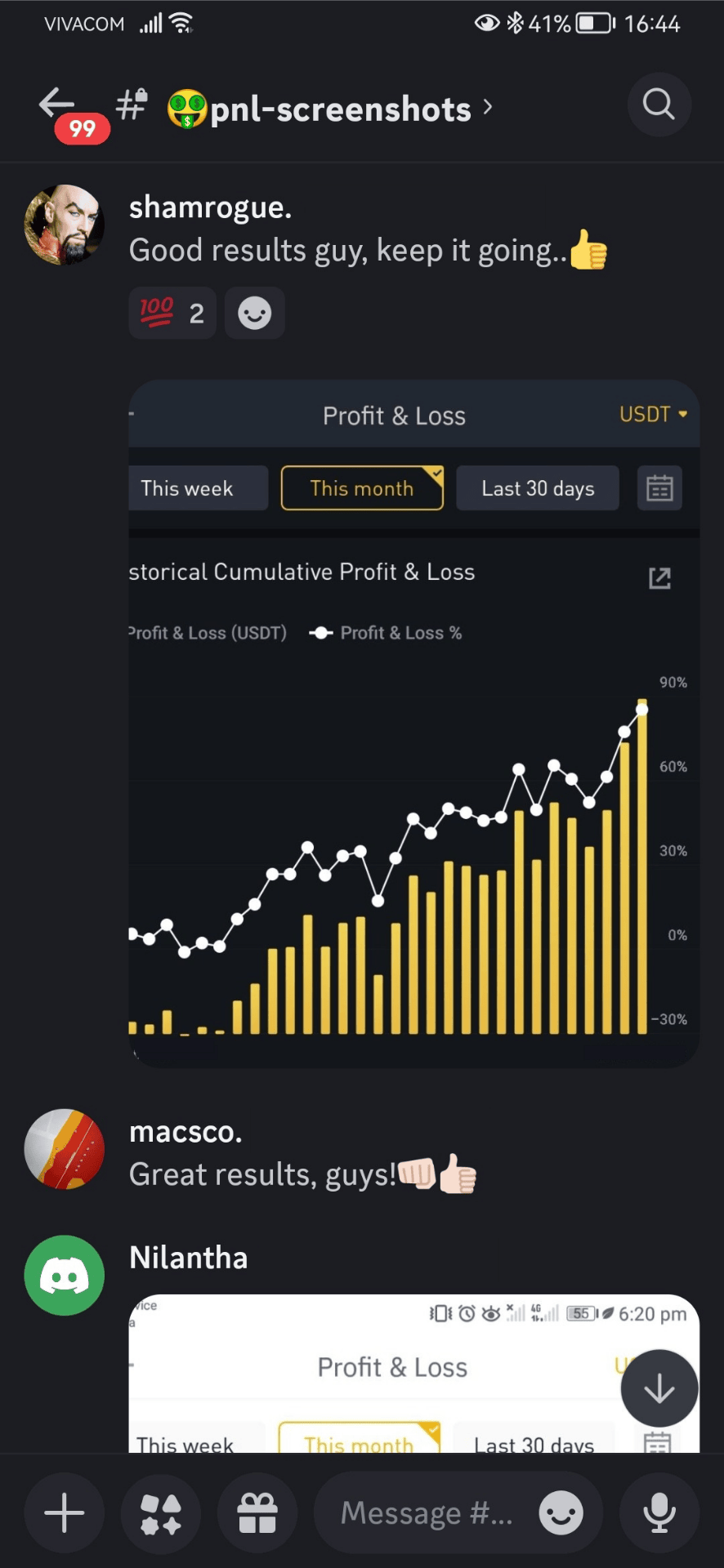Toggle the 100 emoji reaction
Image resolution: width=724 pixels, height=1568 pixels.
coord(172,313)
